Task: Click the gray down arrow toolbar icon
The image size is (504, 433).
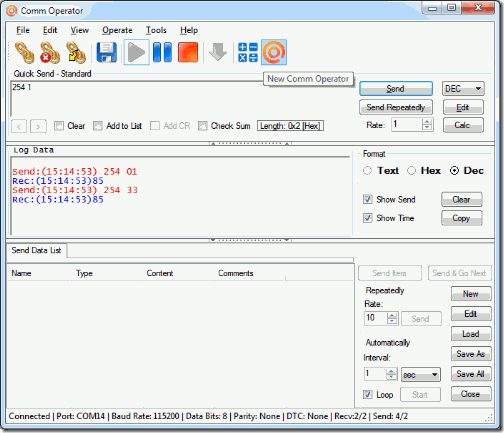Action: pos(218,52)
